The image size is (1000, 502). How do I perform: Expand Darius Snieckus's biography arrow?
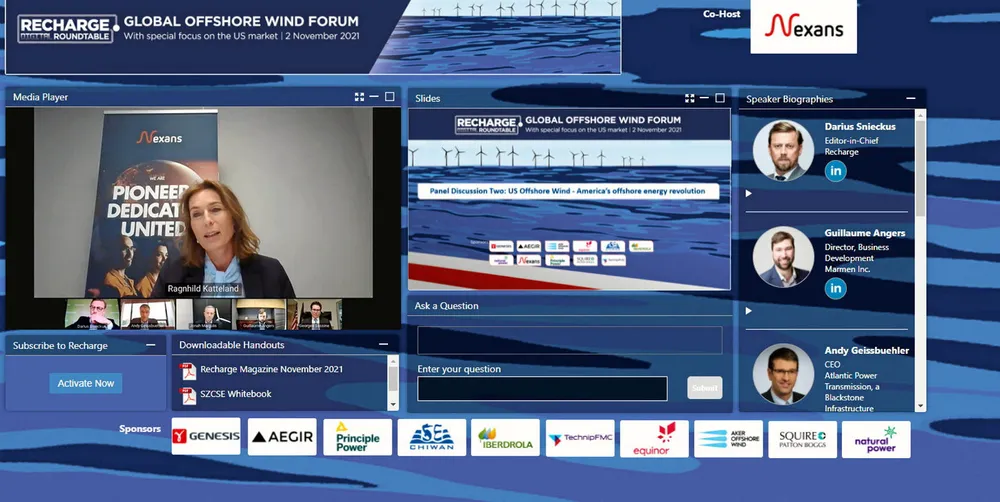pos(750,194)
